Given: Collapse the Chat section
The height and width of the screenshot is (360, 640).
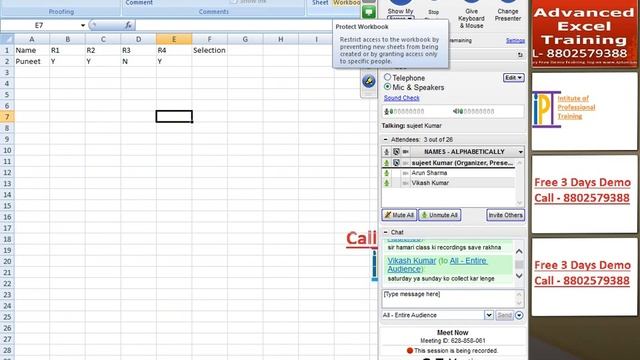Looking at the screenshot, I should (x=386, y=232).
